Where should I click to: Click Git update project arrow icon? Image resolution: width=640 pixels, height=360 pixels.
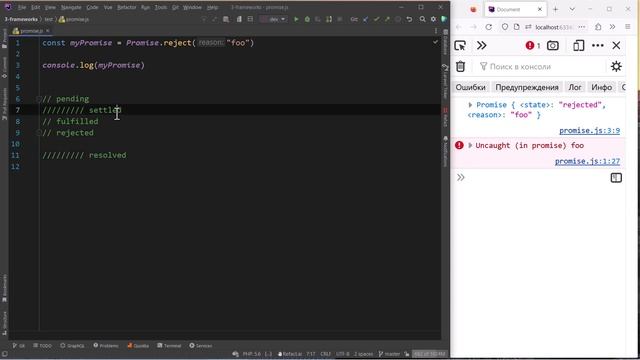tap(365, 19)
